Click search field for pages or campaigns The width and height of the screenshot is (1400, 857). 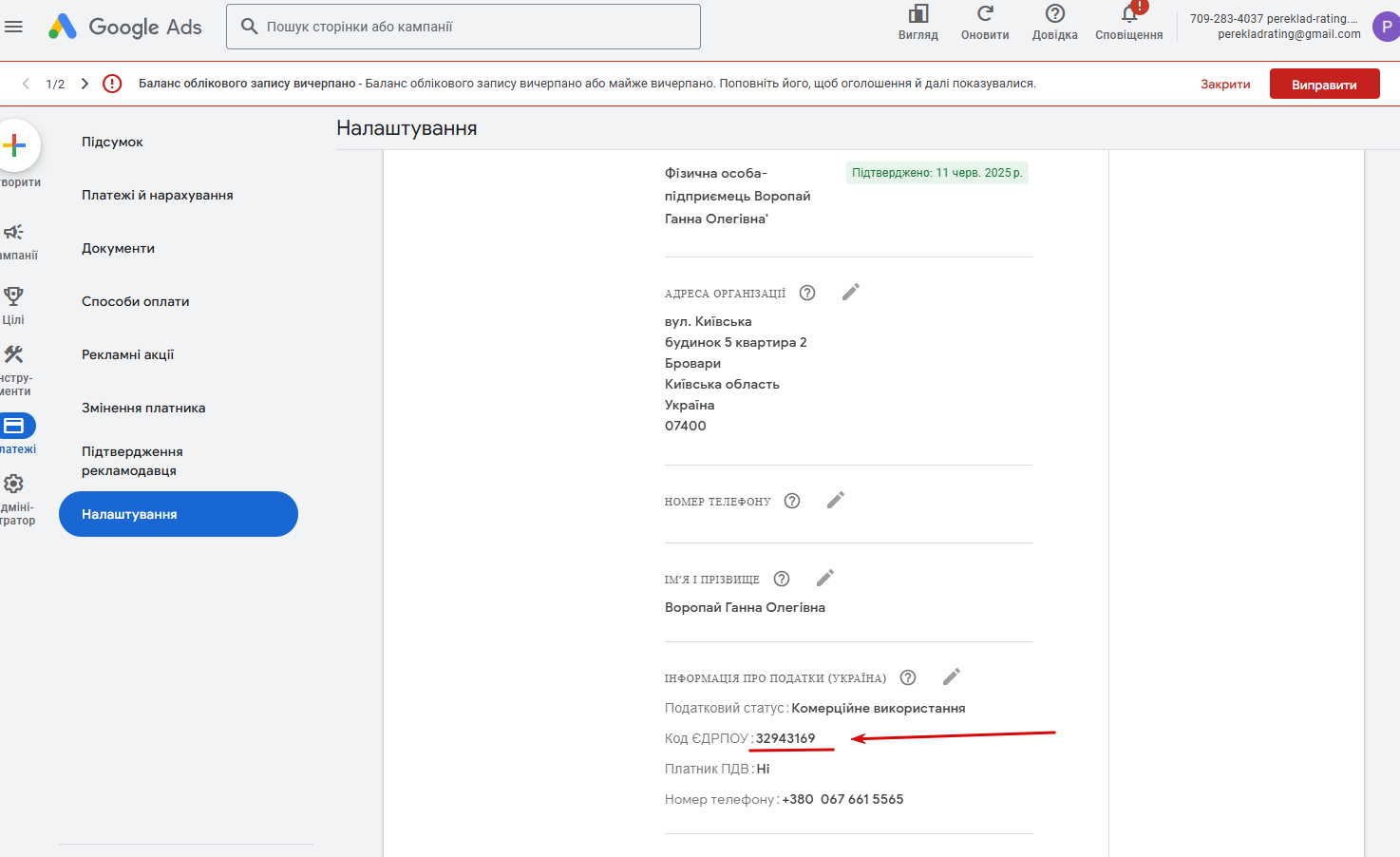[x=464, y=27]
